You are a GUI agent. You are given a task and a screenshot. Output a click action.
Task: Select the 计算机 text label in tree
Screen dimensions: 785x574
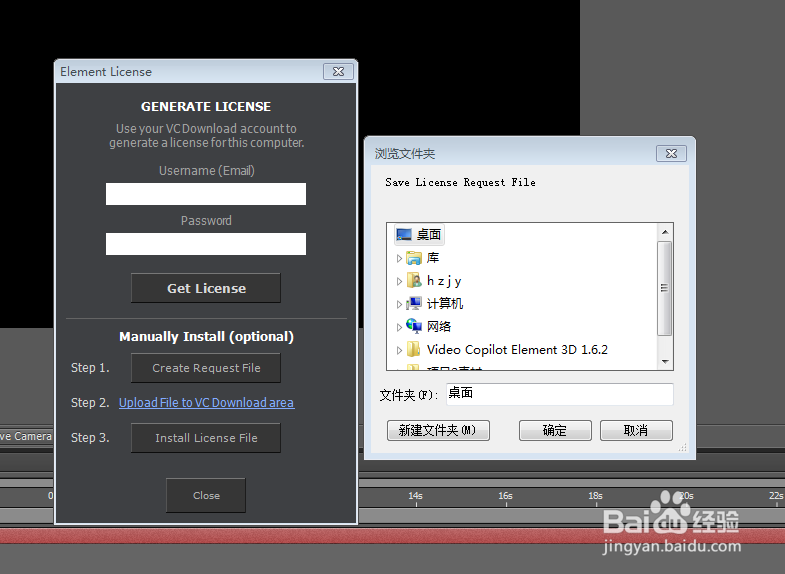[445, 303]
